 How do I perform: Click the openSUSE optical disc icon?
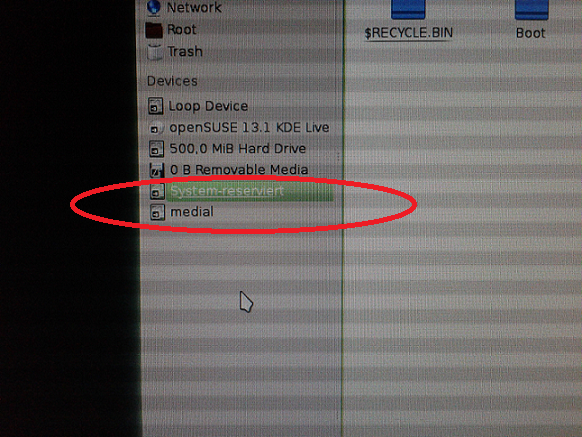click(x=156, y=128)
